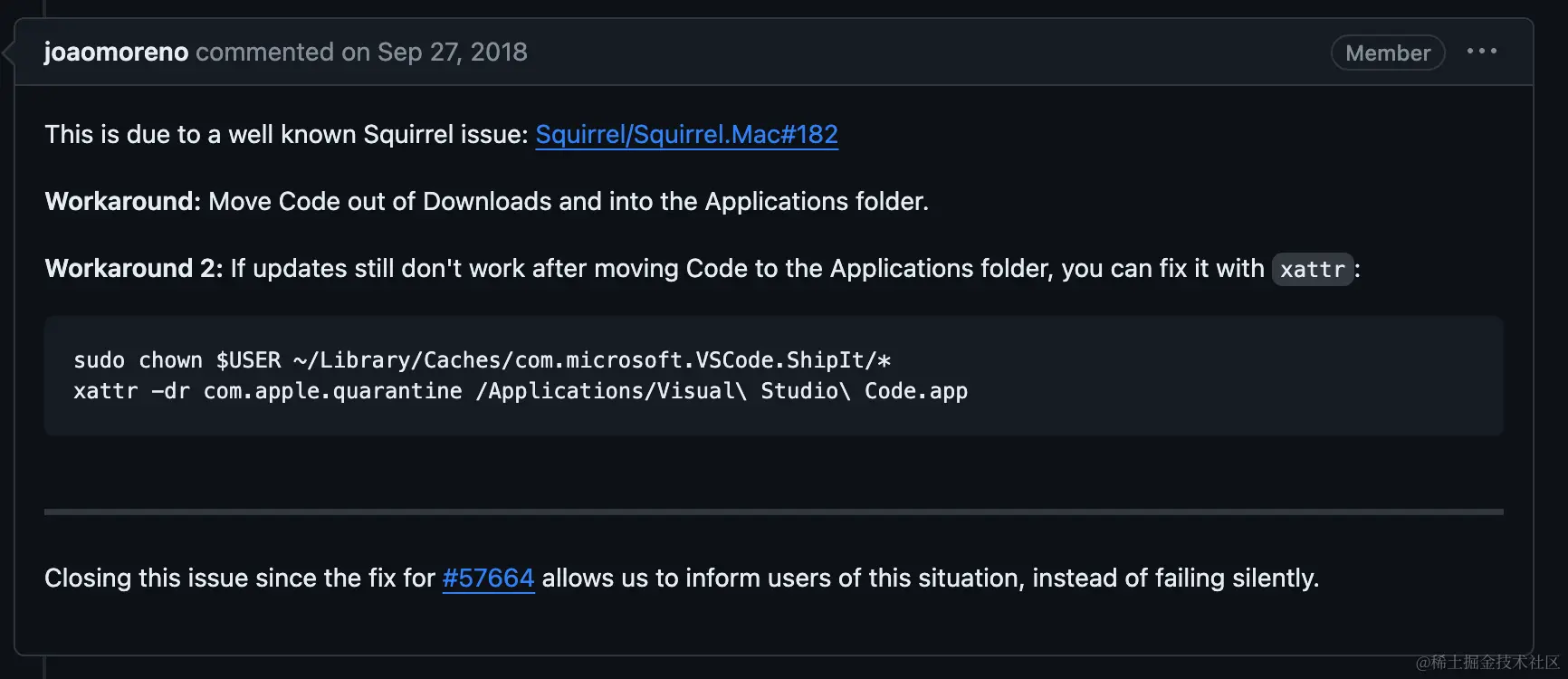The height and width of the screenshot is (679, 1568).
Task: Click the $USER variable in the code
Action: 248,360
